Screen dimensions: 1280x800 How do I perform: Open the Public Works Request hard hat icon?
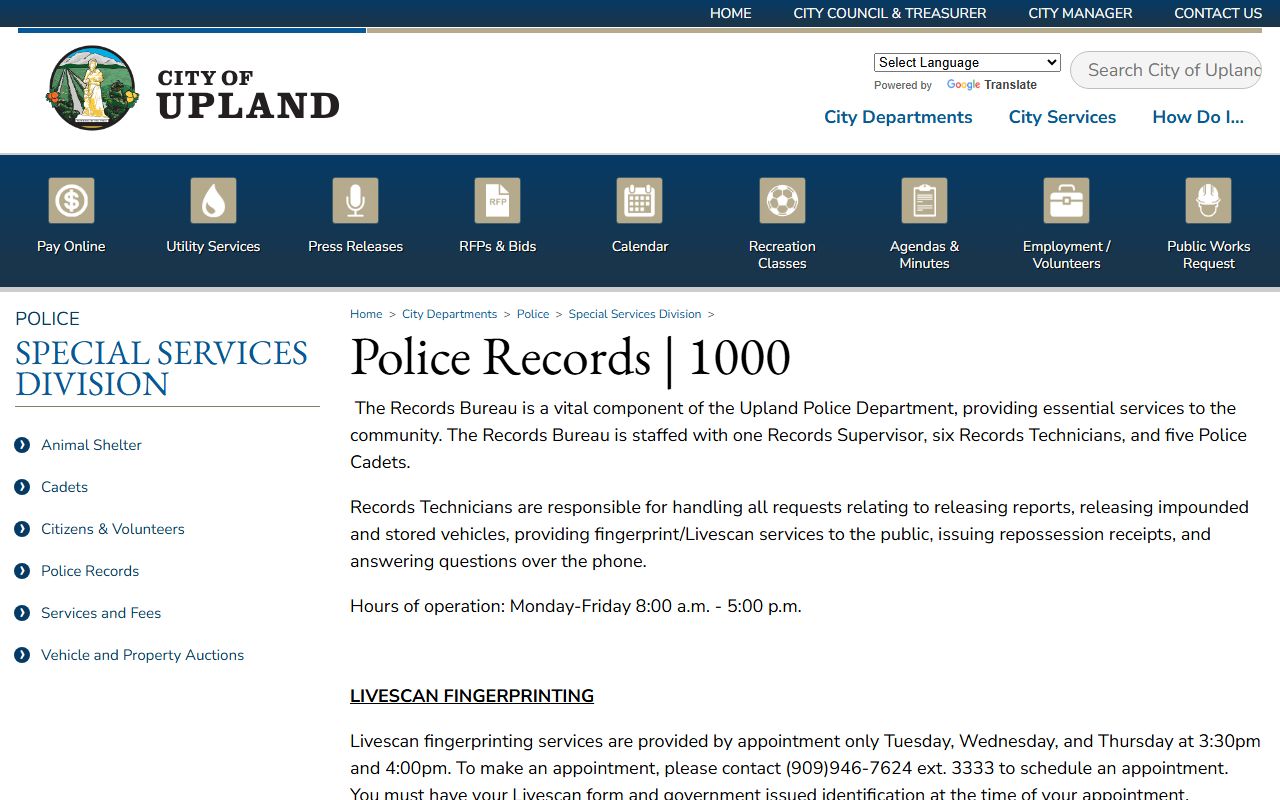1208,201
